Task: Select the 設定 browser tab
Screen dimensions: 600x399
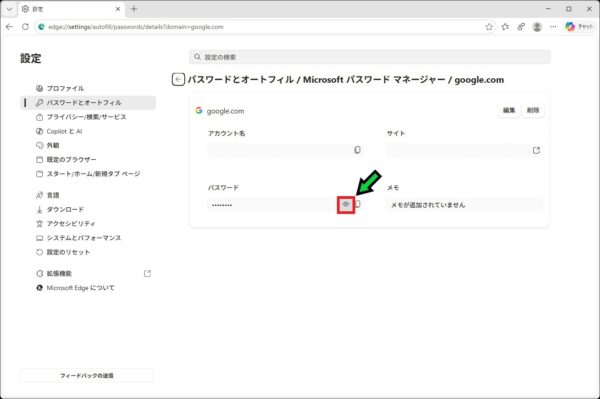Action: coord(71,9)
